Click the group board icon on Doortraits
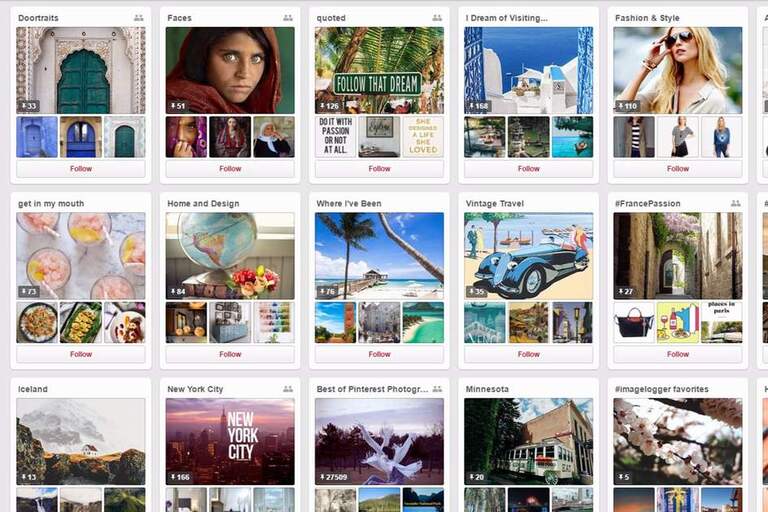768x512 pixels. (139, 18)
